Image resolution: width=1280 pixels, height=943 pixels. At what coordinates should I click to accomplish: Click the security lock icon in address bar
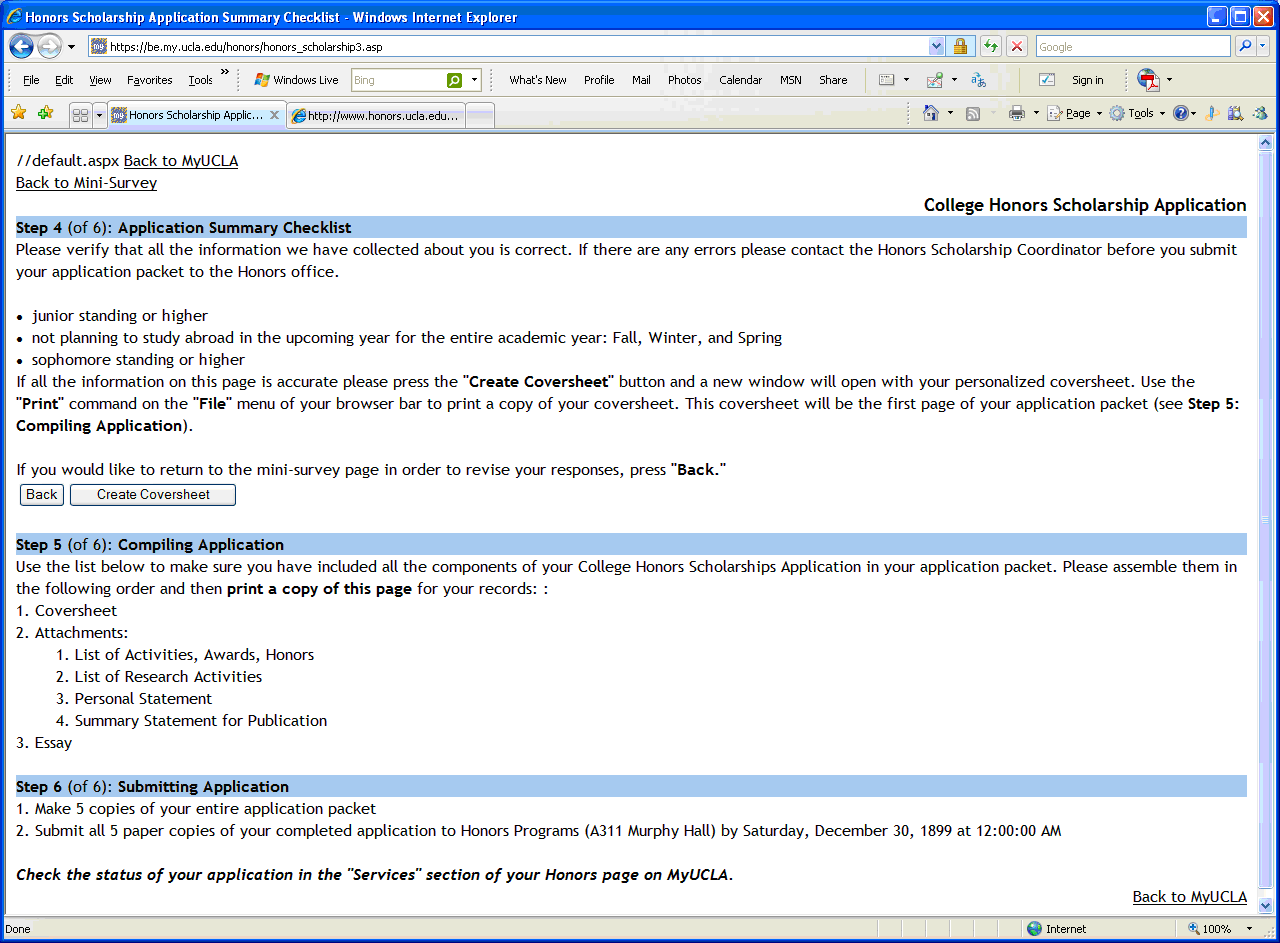pyautogui.click(x=960, y=46)
